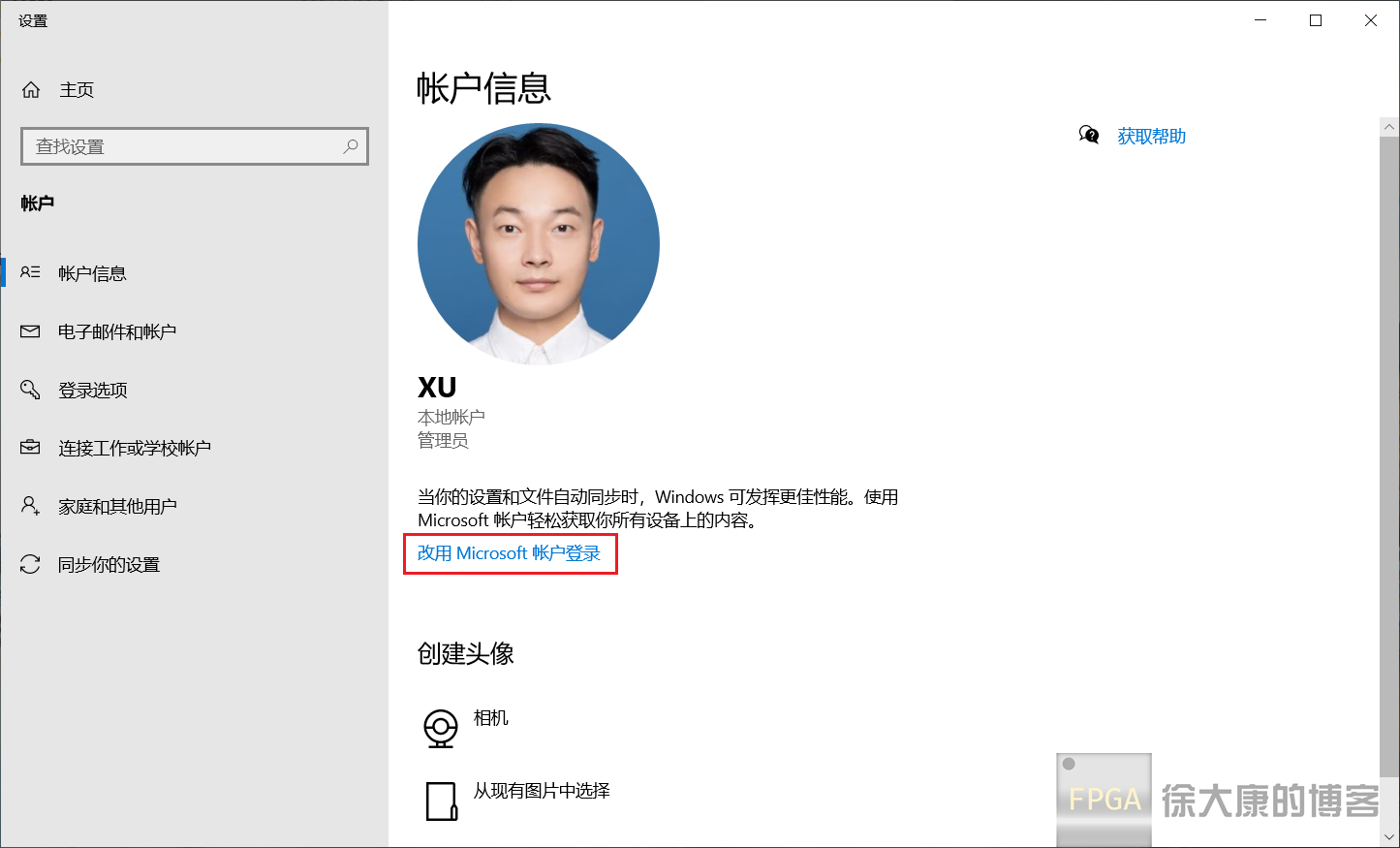Click the 帐户 sidebar section heading

point(38,204)
